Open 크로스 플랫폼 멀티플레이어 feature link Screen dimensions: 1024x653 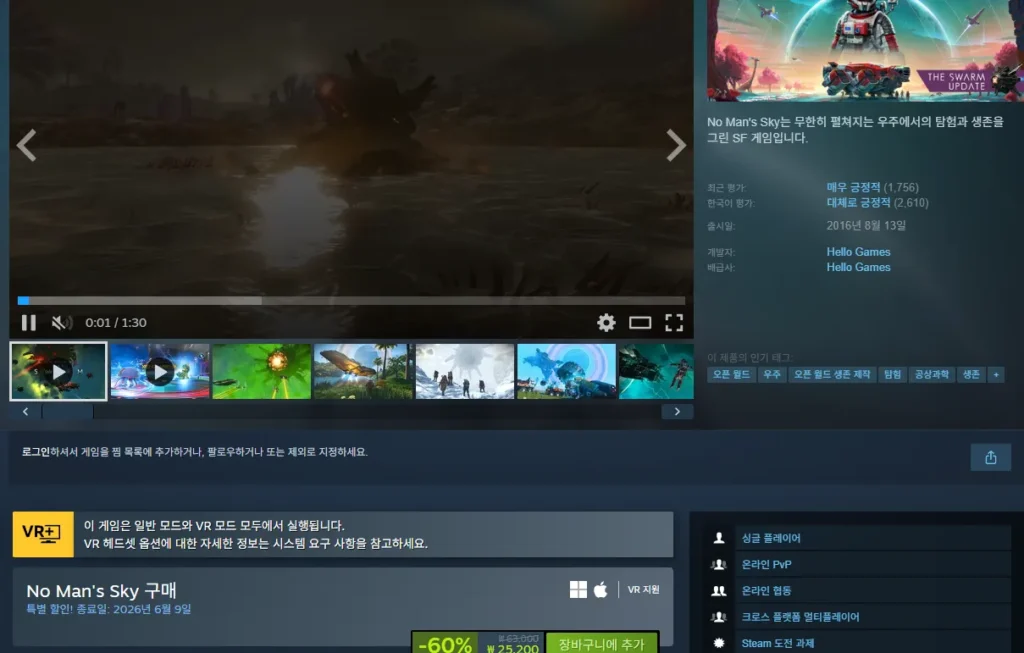pos(800,617)
